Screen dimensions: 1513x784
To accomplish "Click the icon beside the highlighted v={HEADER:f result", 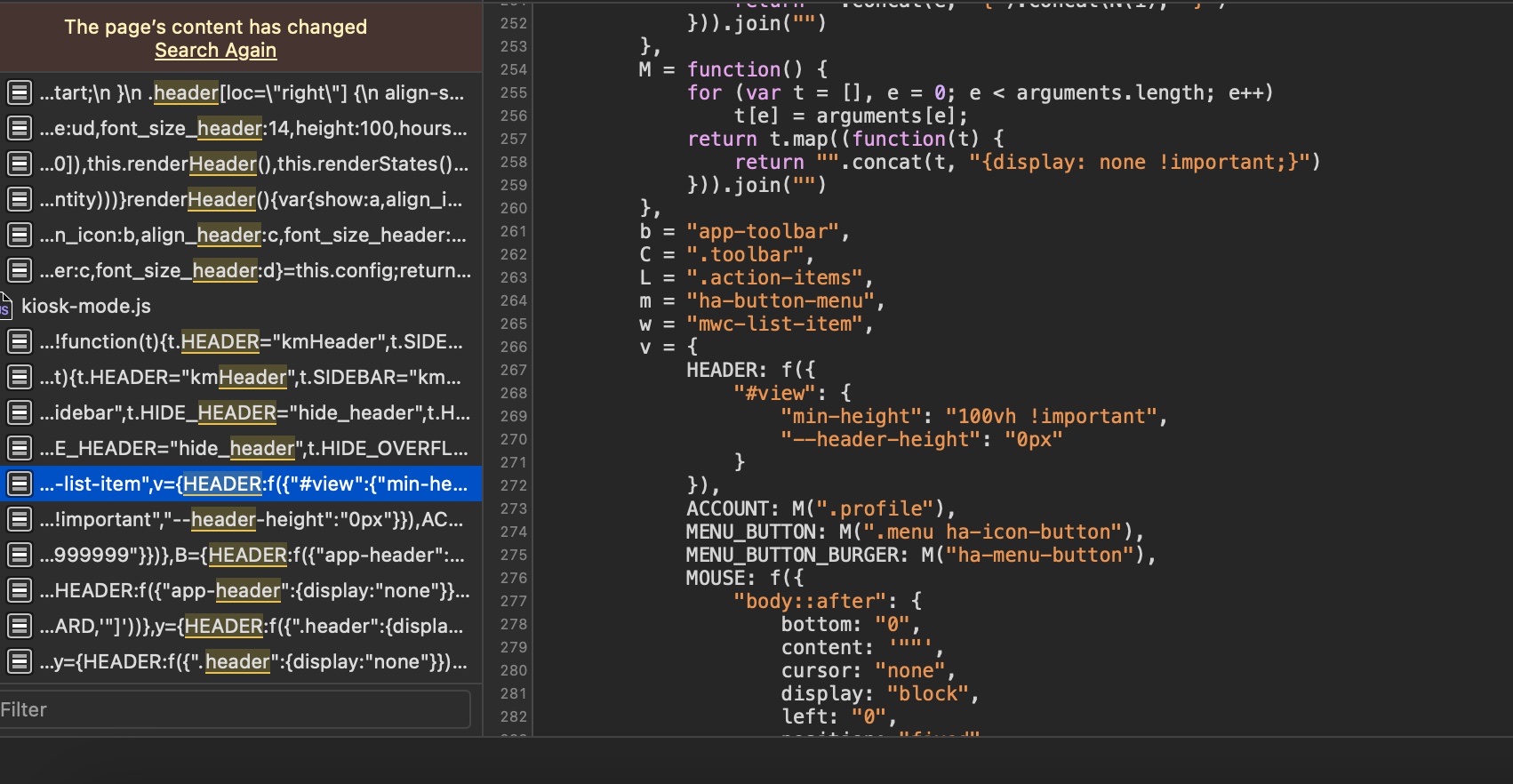I will tap(20, 484).
